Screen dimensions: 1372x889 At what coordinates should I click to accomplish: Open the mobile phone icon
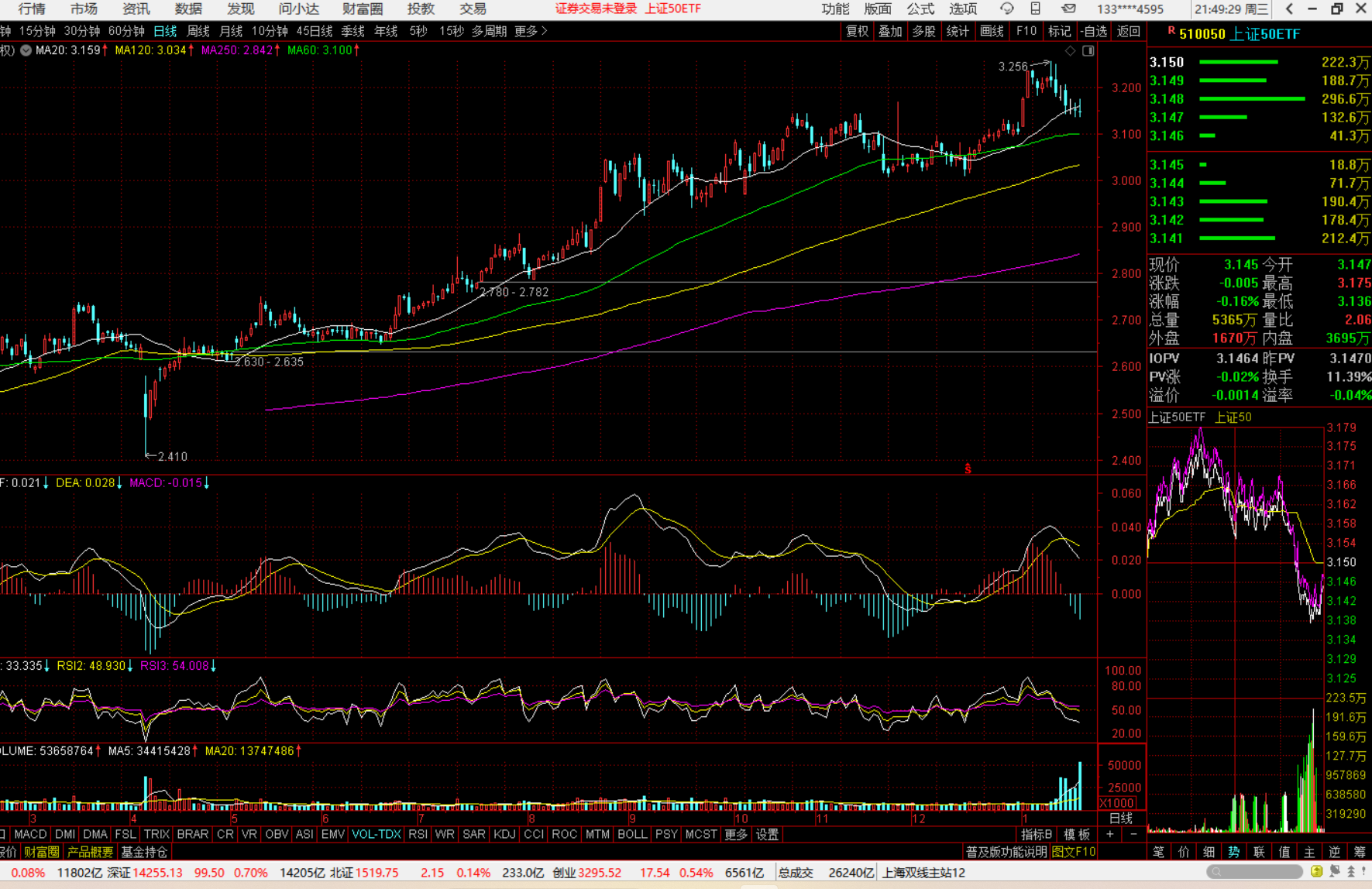coord(1036,9)
